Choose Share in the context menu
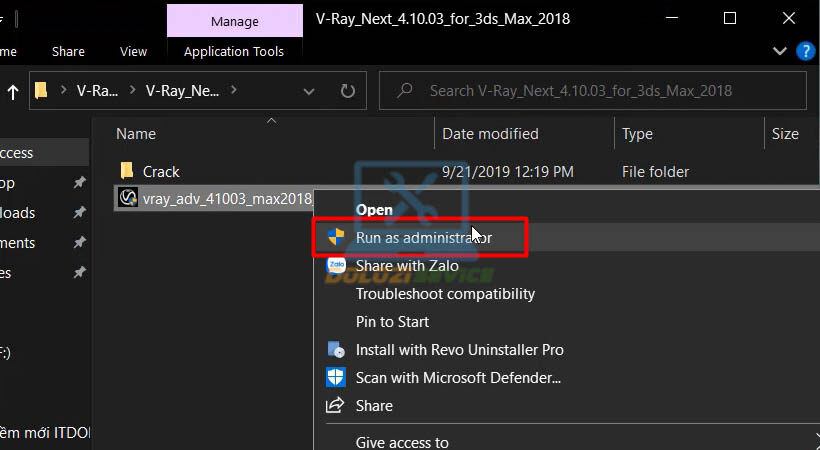820x450 pixels. point(374,406)
